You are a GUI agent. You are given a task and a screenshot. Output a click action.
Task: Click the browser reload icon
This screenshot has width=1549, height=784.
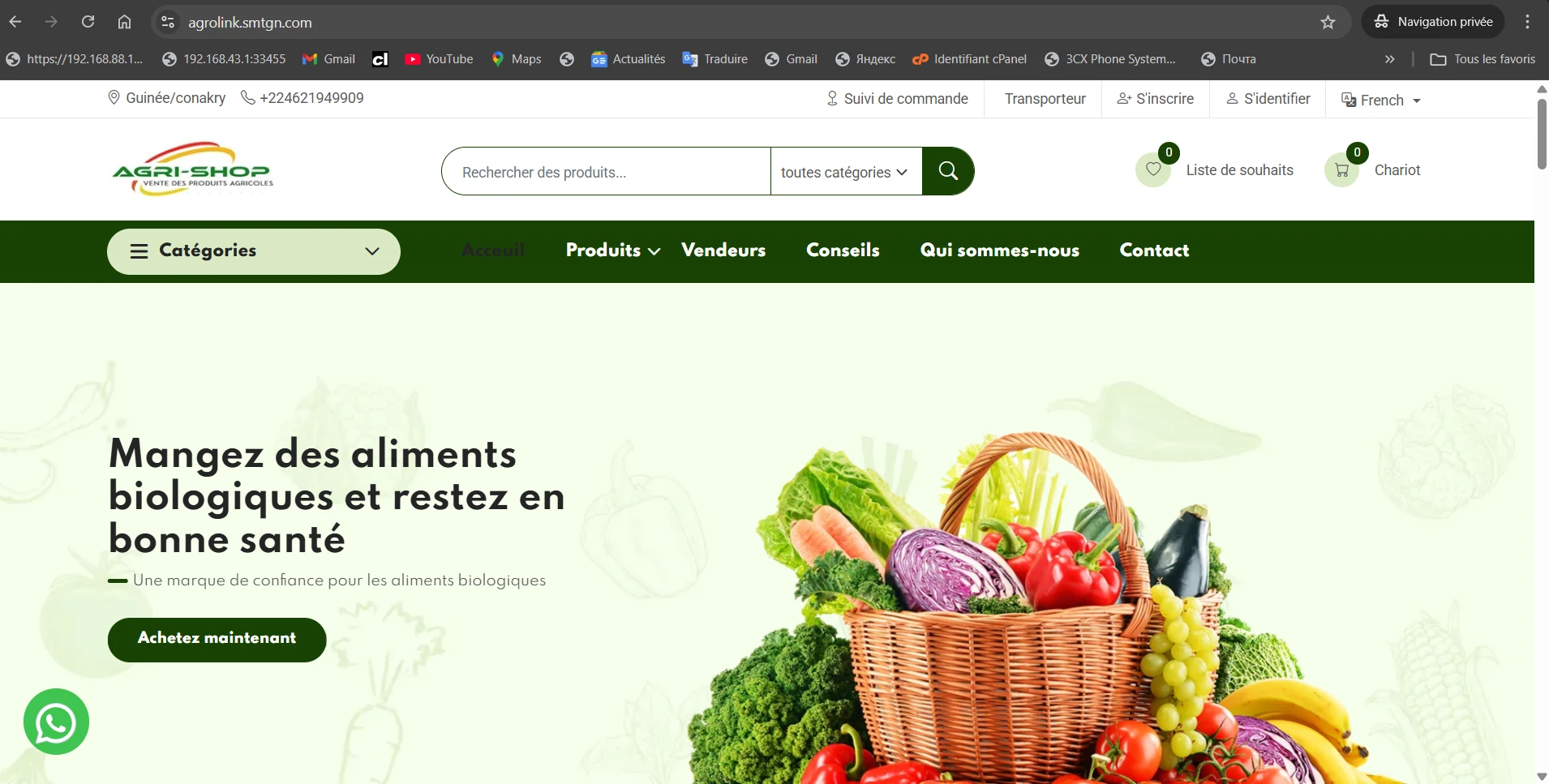(88, 22)
